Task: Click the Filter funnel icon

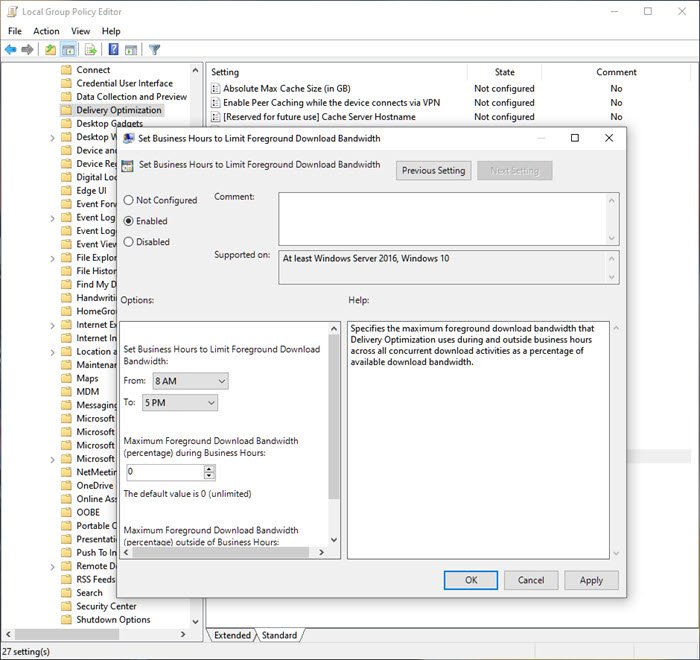Action: (154, 50)
